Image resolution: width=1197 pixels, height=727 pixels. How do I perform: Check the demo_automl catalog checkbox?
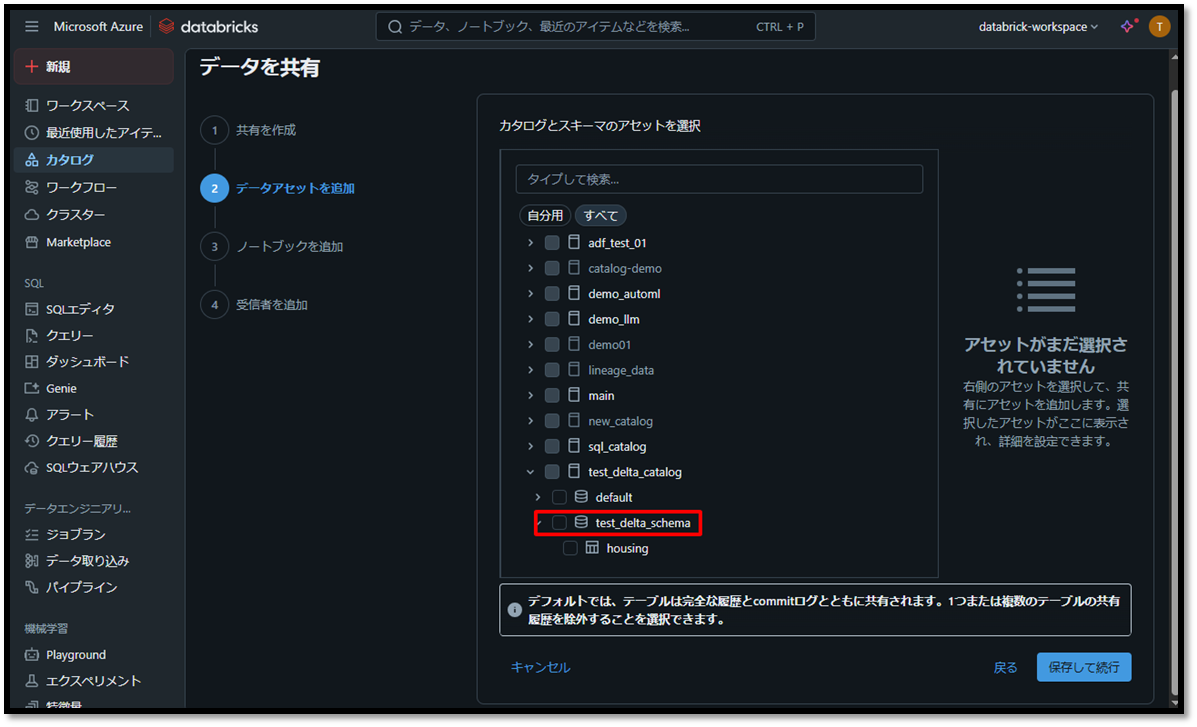pyautogui.click(x=552, y=294)
